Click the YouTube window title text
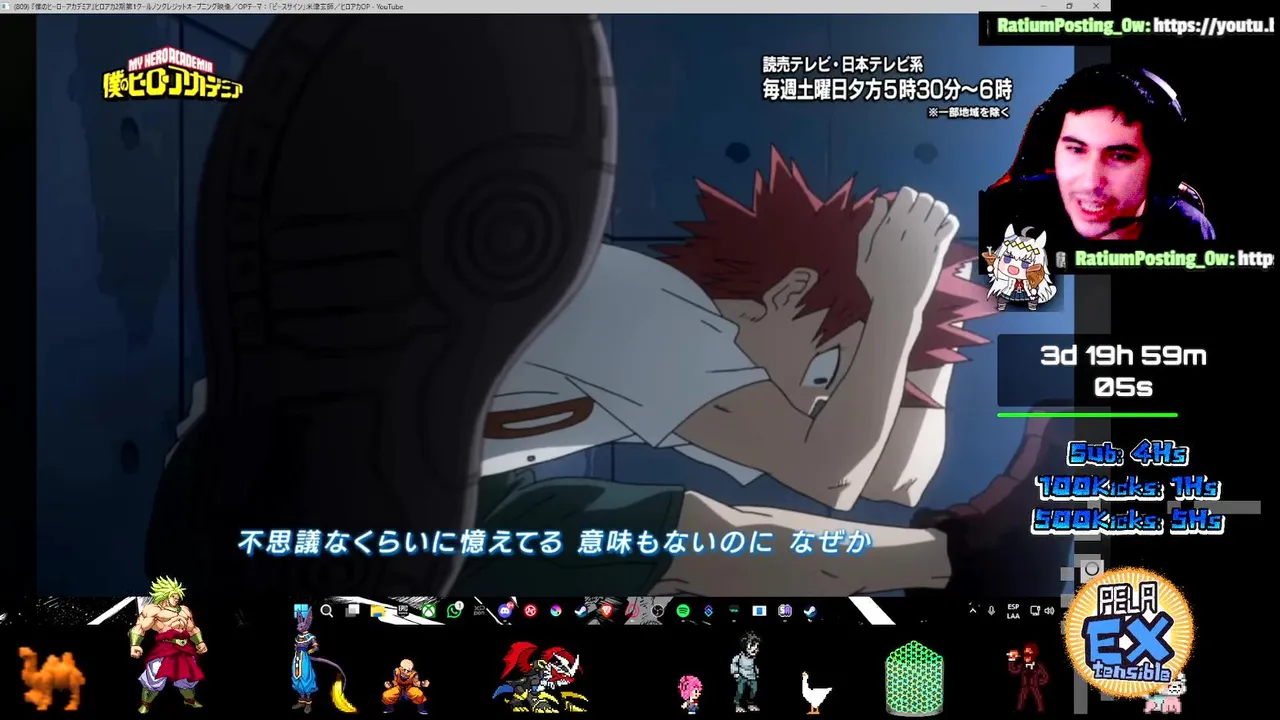 208,6
